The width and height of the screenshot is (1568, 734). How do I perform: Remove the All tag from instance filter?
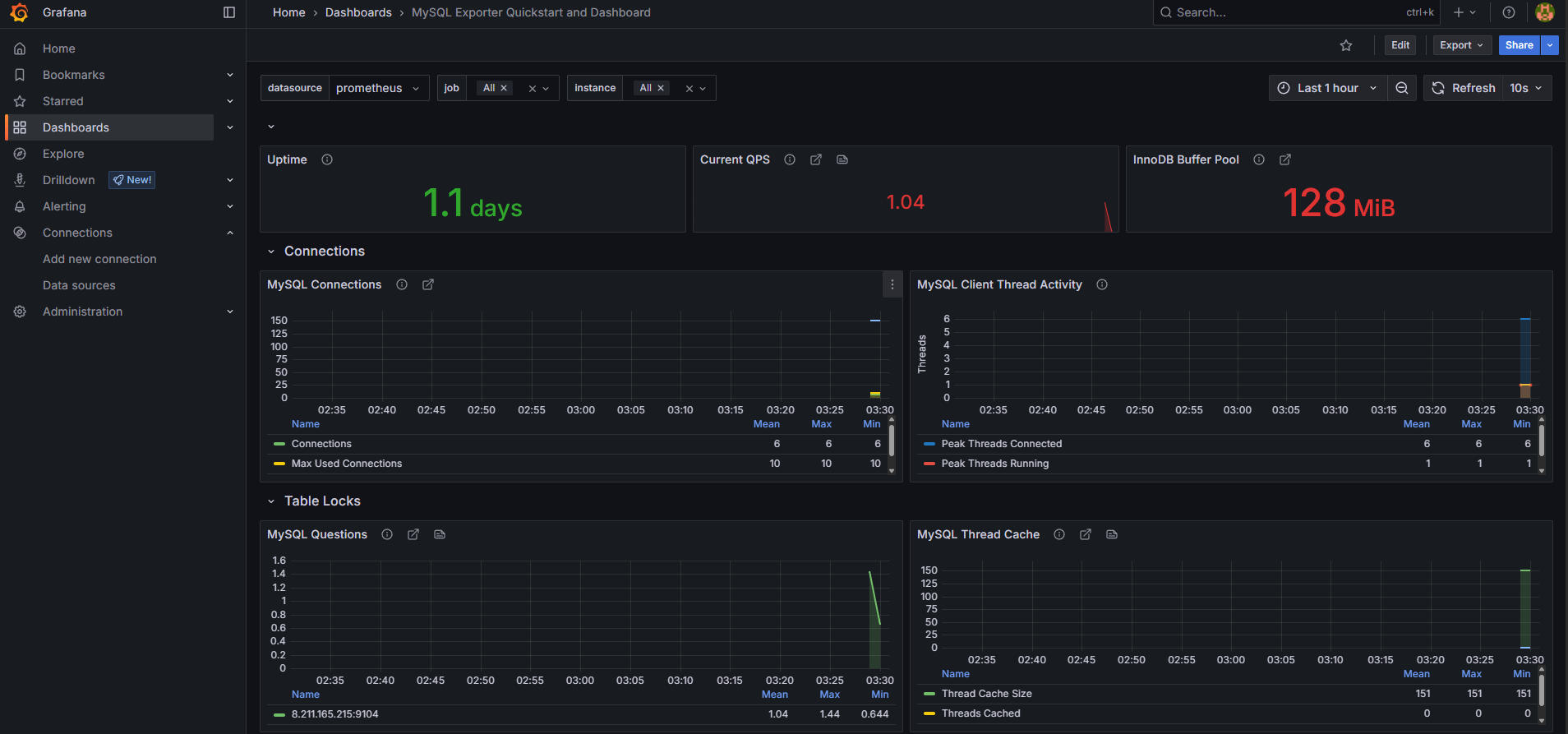click(661, 88)
